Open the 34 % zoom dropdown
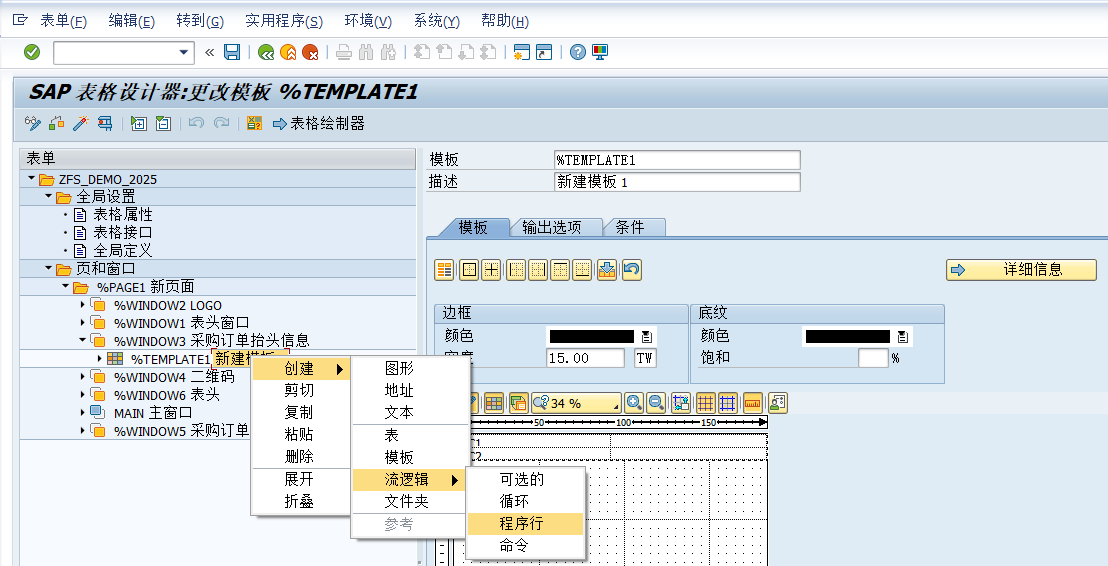The width and height of the screenshot is (1108, 566). pyautogui.click(x=577, y=403)
